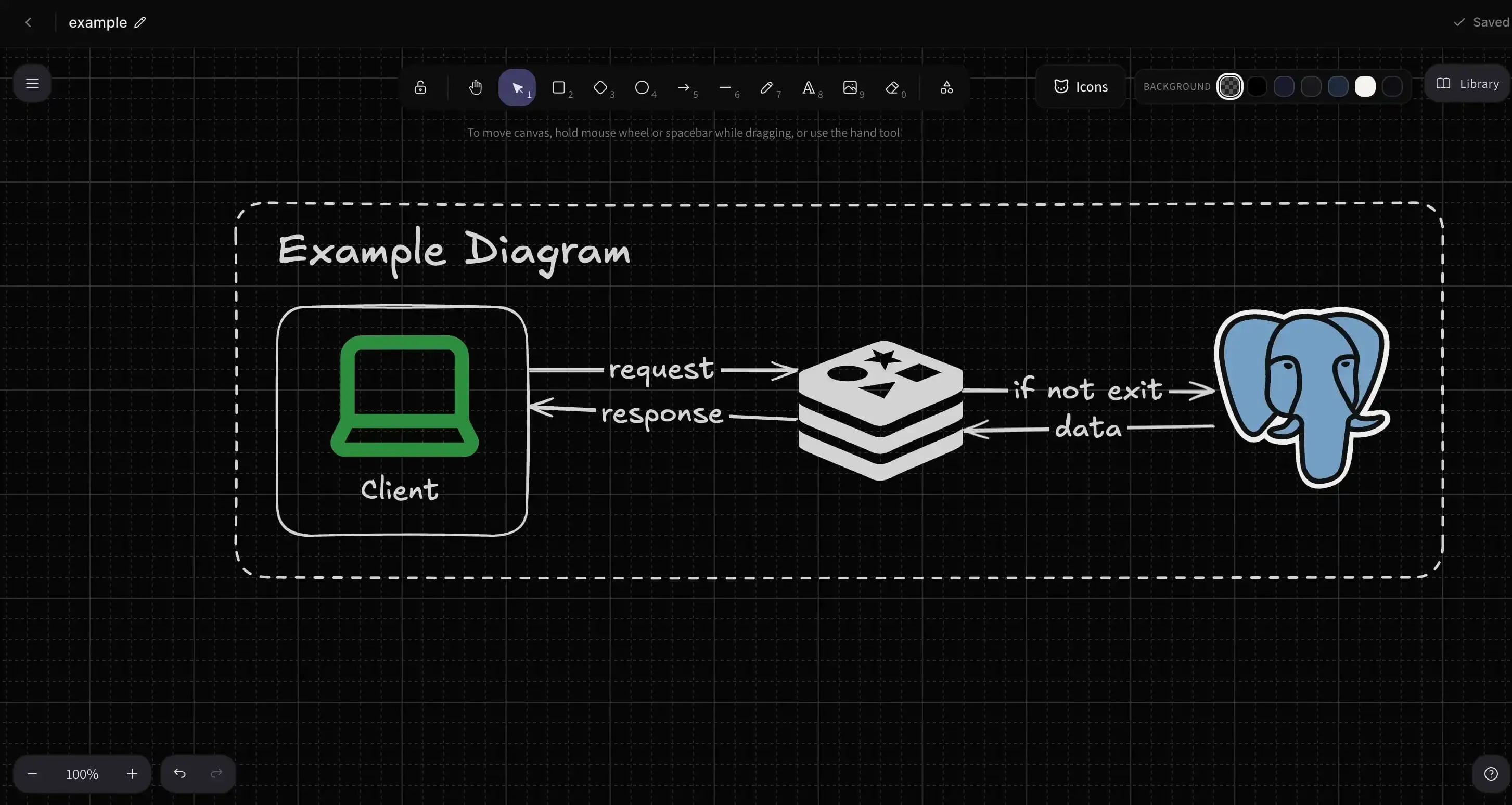Select the data arrow label
The image size is (1512, 805).
pos(1088,427)
